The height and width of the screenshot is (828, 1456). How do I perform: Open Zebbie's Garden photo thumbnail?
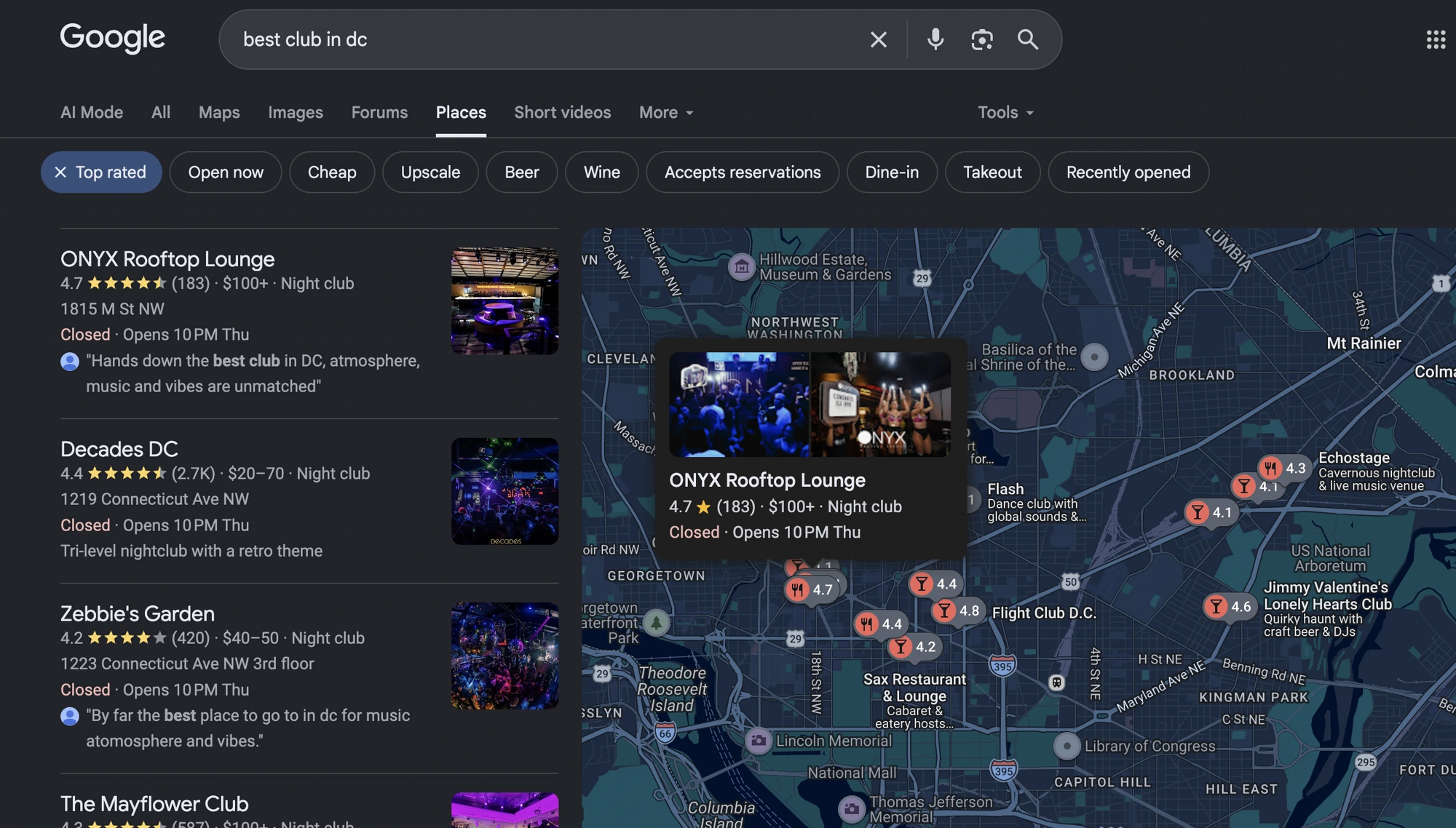[x=505, y=656]
